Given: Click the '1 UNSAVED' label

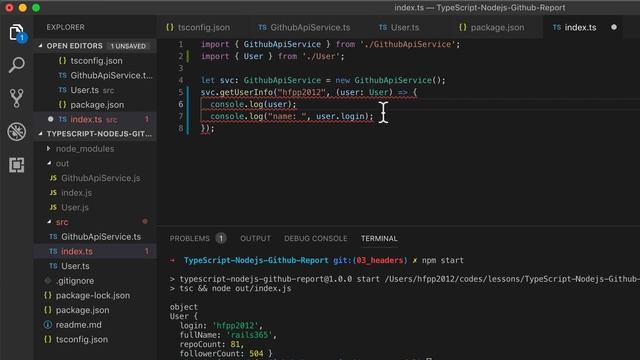Looking at the screenshot, I should click(128, 46).
